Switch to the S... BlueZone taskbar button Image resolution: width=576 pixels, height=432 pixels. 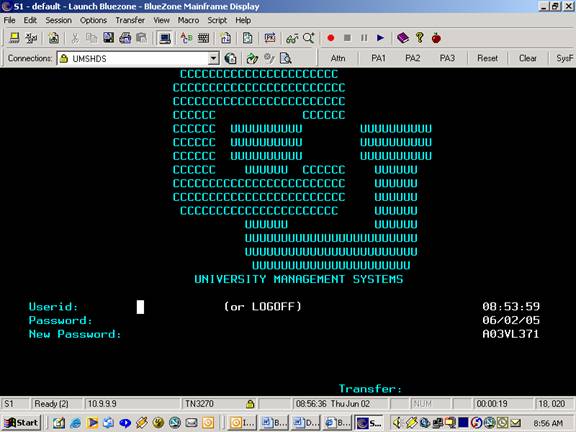370,423
